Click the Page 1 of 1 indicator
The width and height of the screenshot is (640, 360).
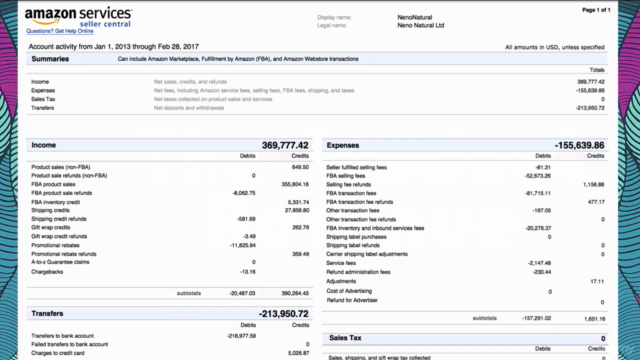[596, 10]
